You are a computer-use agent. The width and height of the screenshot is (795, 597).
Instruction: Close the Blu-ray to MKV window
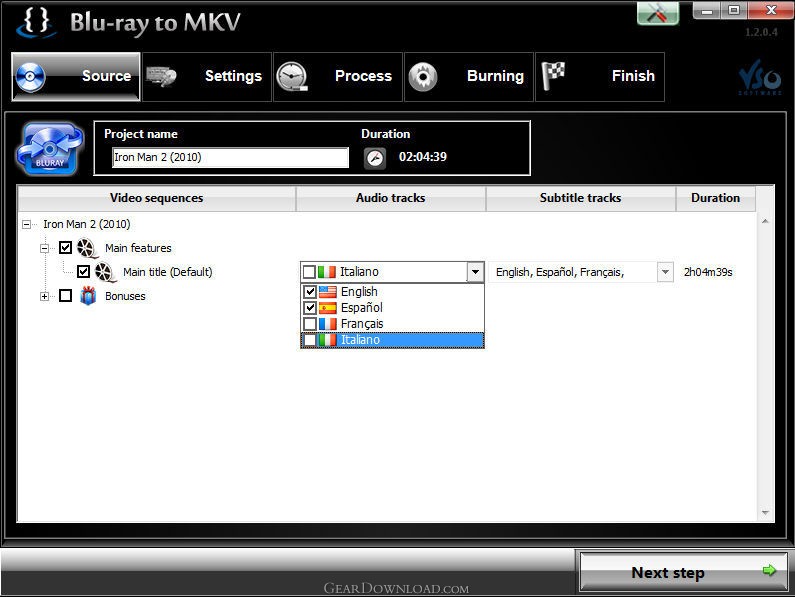pos(771,10)
